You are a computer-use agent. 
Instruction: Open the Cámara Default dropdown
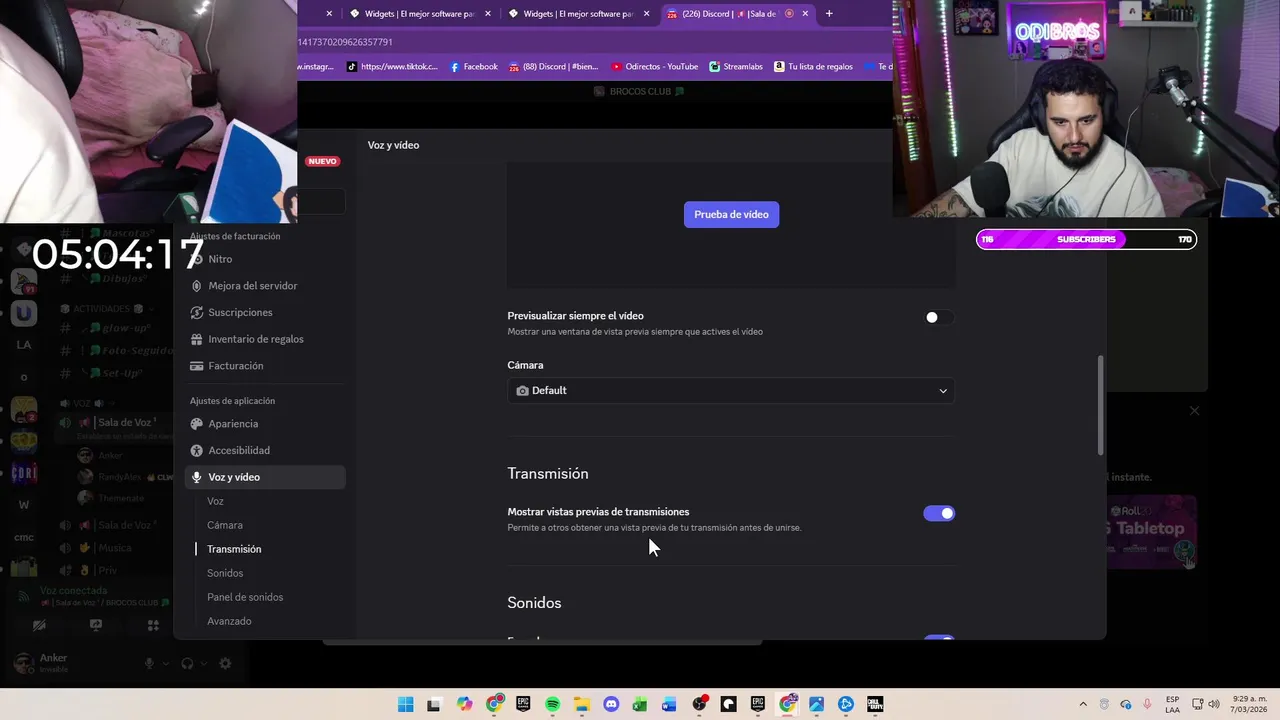coord(731,390)
